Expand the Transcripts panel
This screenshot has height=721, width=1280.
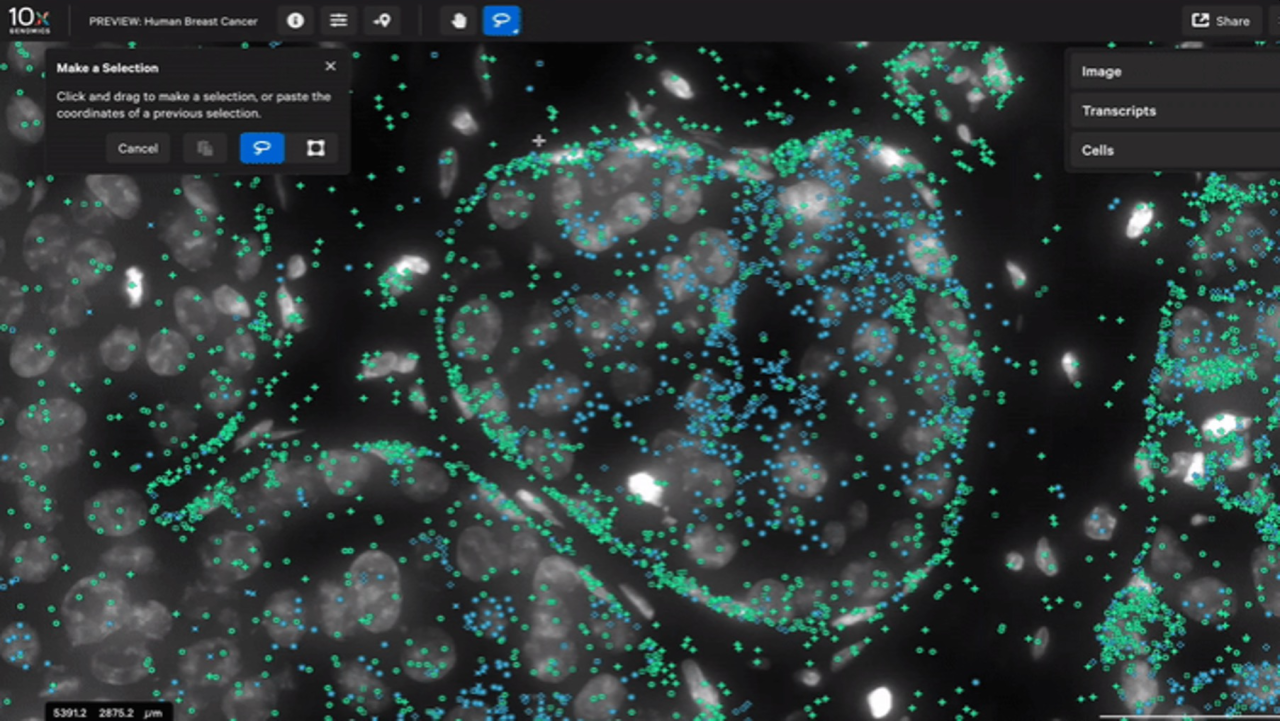(x=1173, y=111)
